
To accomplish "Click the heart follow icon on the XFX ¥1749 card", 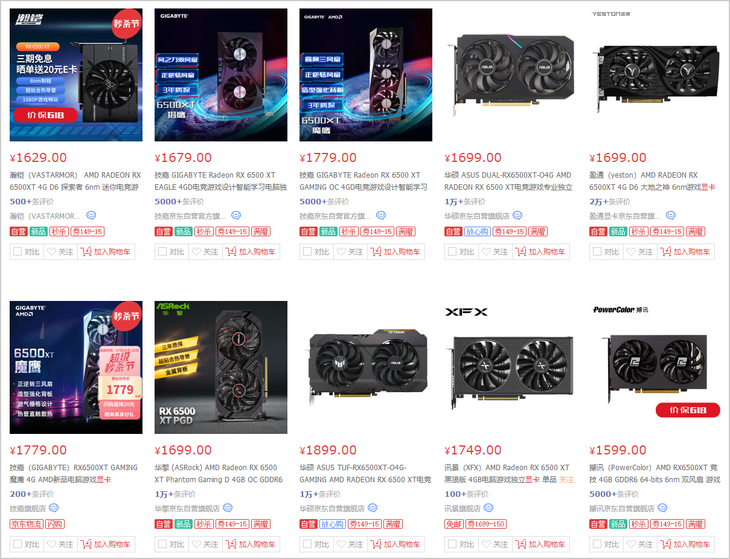I will (487, 544).
